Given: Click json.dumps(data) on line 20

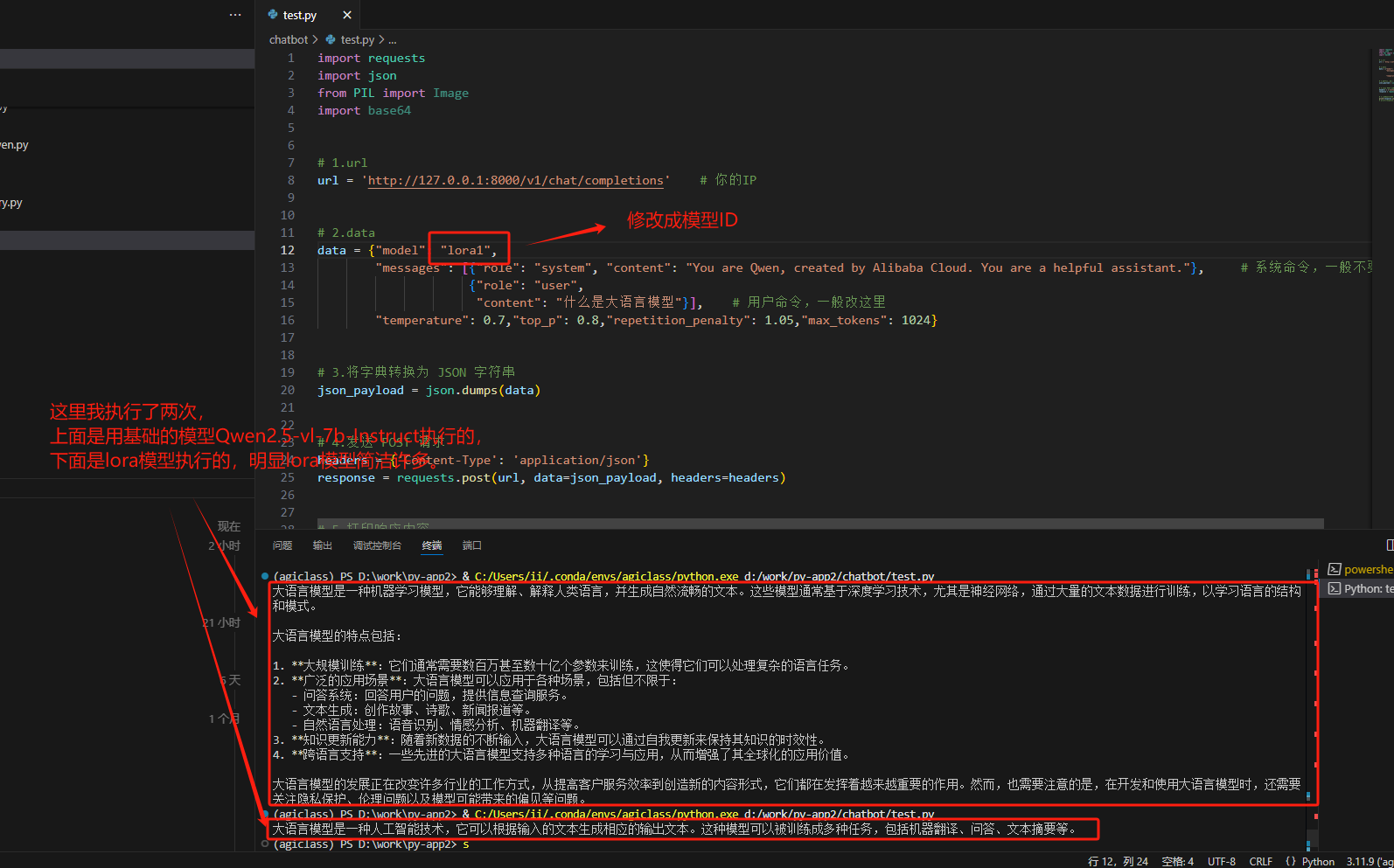Looking at the screenshot, I should click(483, 390).
